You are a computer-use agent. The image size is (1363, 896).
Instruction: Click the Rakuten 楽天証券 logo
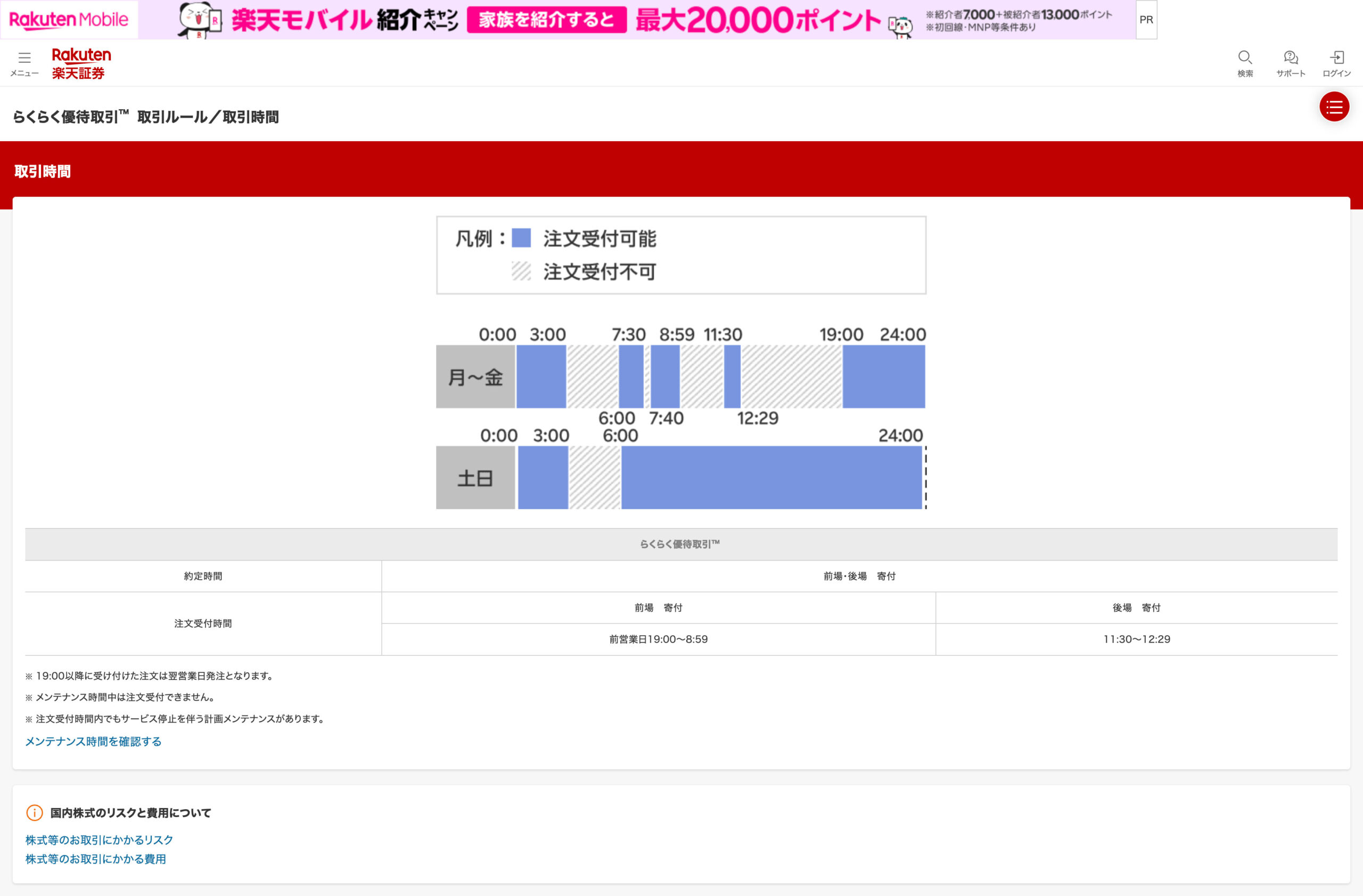point(81,63)
